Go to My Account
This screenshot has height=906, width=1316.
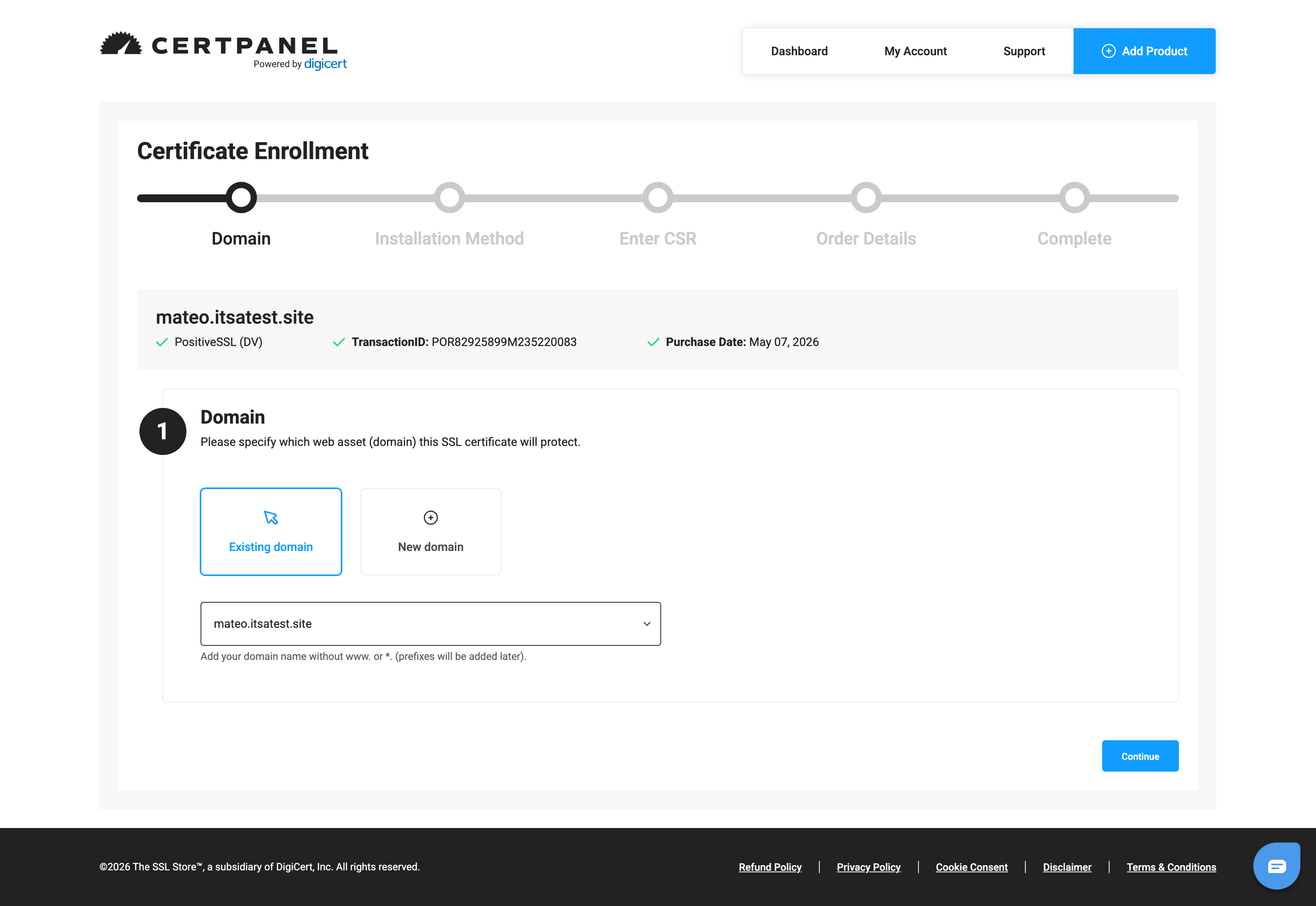point(916,51)
